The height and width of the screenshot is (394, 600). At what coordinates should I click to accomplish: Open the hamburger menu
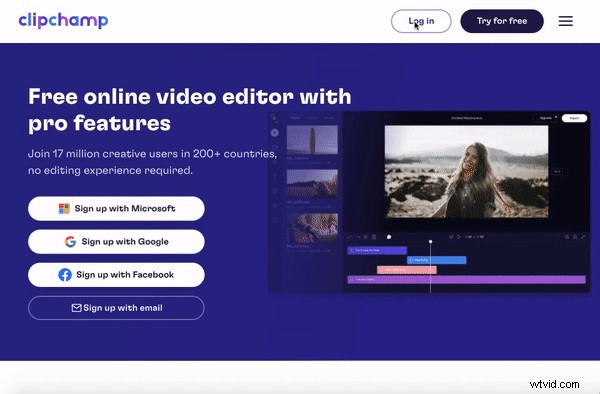tap(566, 21)
